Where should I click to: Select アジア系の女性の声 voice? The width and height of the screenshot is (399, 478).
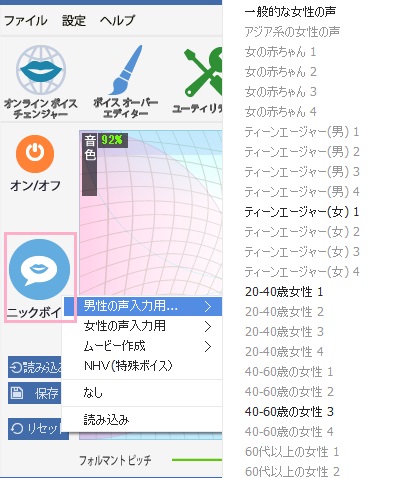pyautogui.click(x=292, y=32)
